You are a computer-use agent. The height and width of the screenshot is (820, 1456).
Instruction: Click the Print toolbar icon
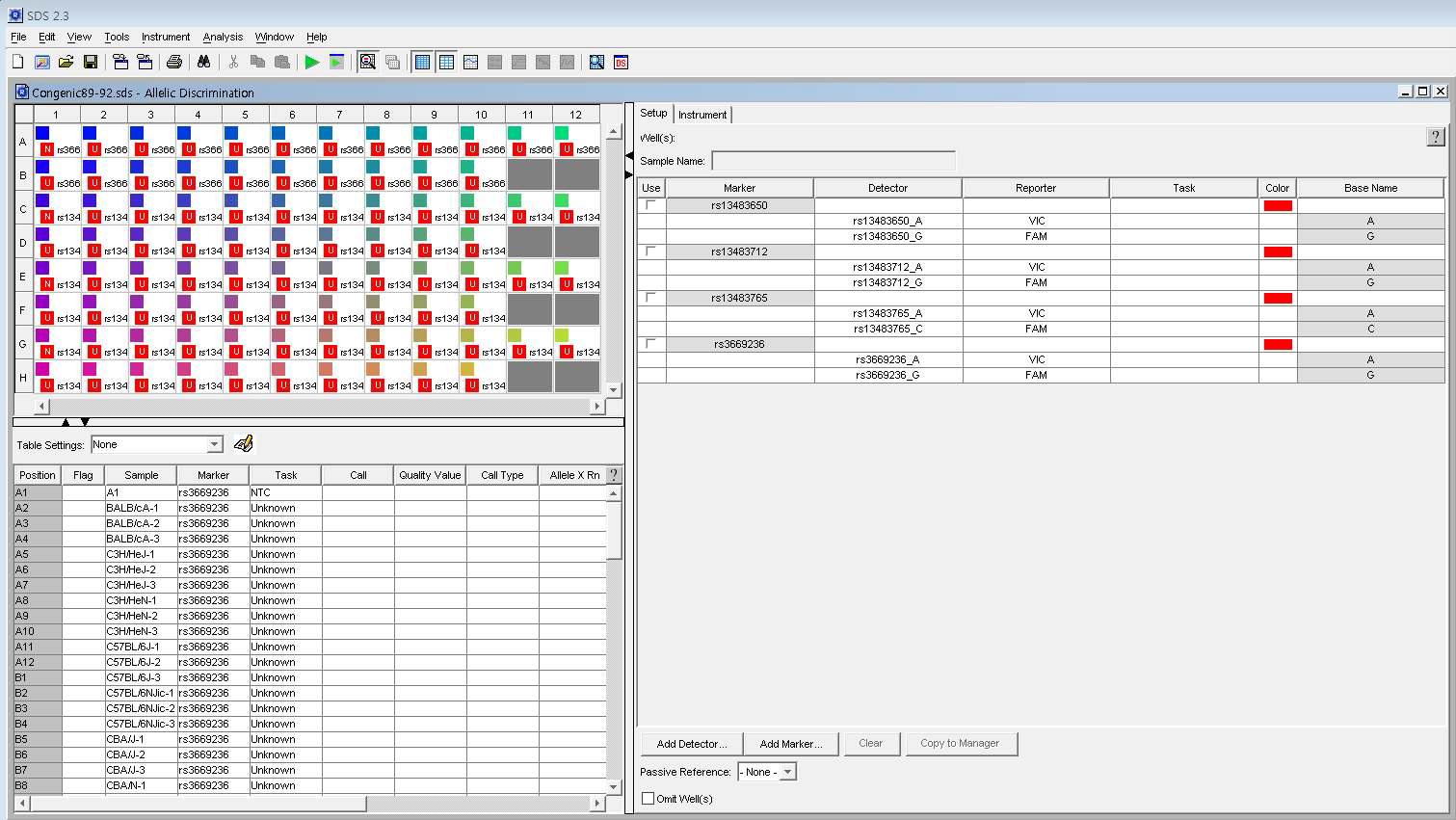(174, 62)
